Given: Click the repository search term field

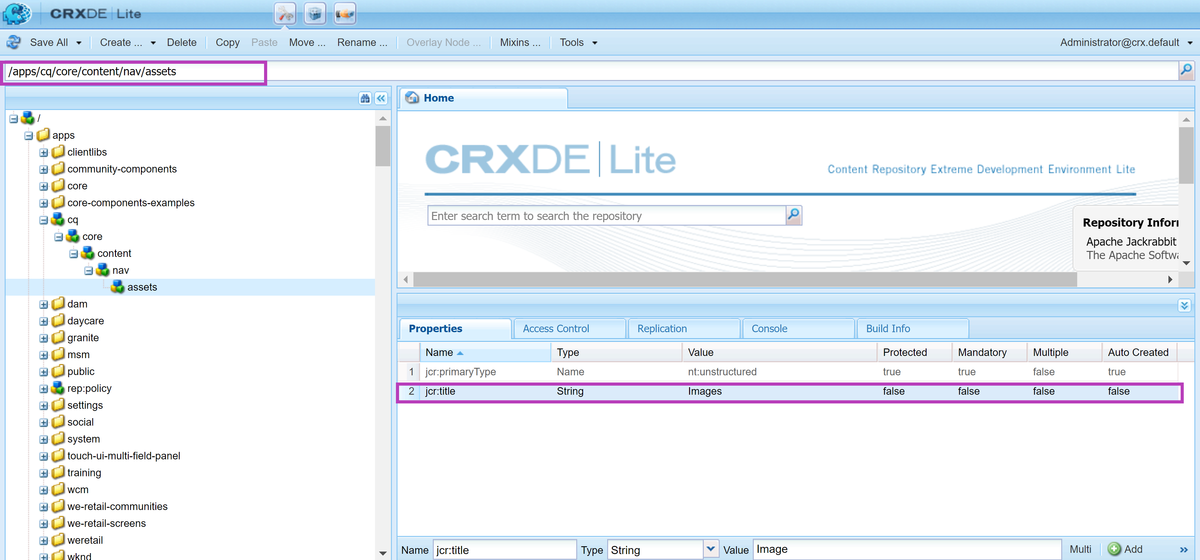Looking at the screenshot, I should (x=606, y=215).
